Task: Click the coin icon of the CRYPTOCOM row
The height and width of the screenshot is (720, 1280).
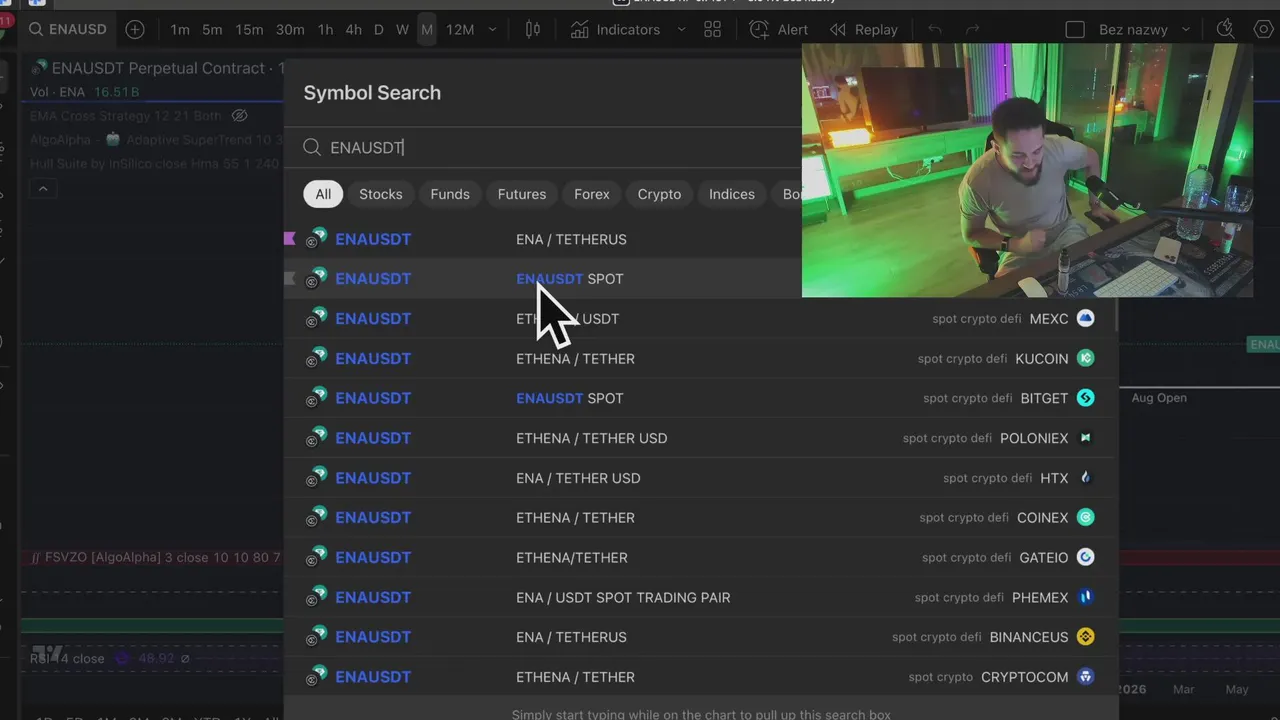Action: click(317, 677)
